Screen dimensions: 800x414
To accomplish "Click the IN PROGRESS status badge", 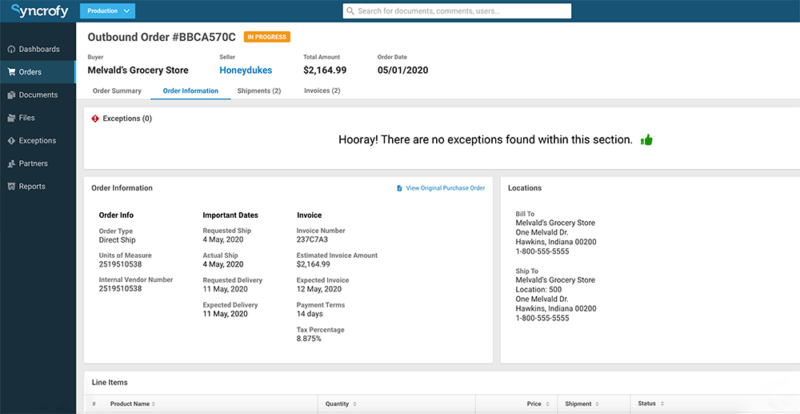I will point(267,37).
